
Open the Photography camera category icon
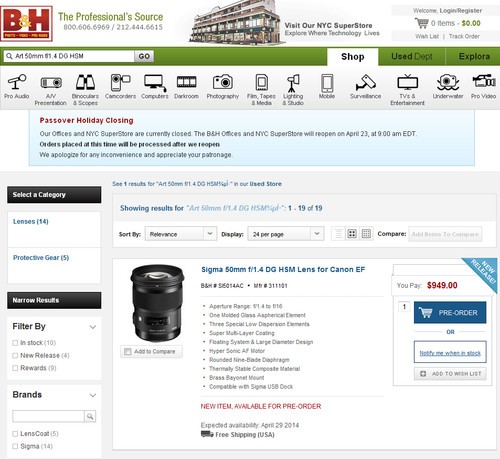coord(223,82)
